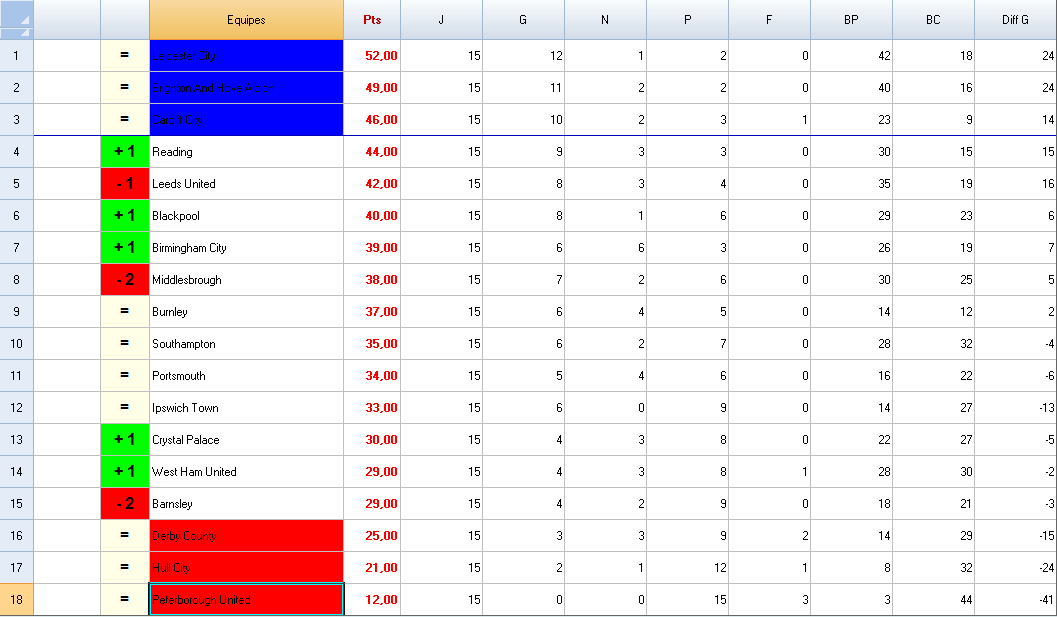Click the F column header
The image size is (1057, 617).
[x=769, y=20]
